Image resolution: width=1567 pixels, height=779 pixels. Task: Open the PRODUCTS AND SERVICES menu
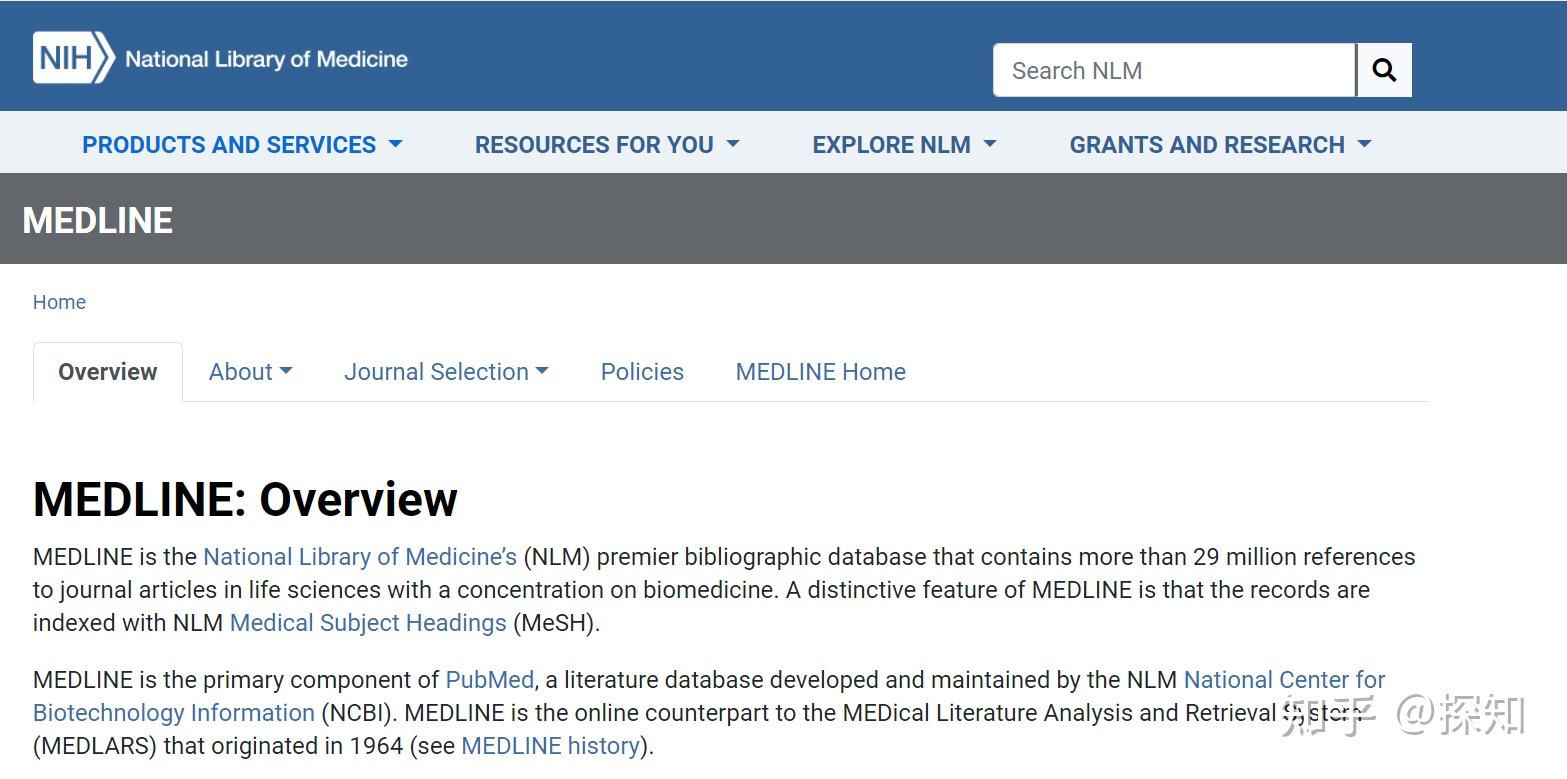pyautogui.click(x=242, y=144)
